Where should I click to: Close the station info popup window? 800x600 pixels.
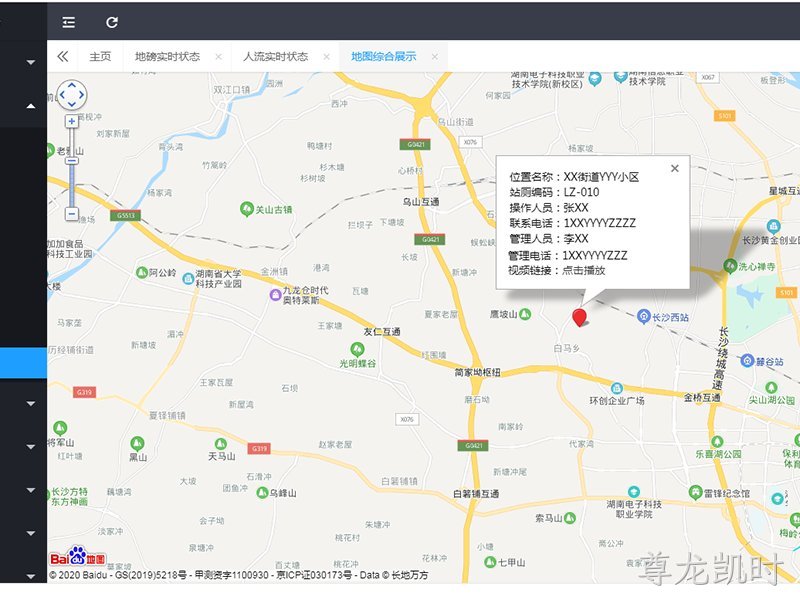coord(674,168)
